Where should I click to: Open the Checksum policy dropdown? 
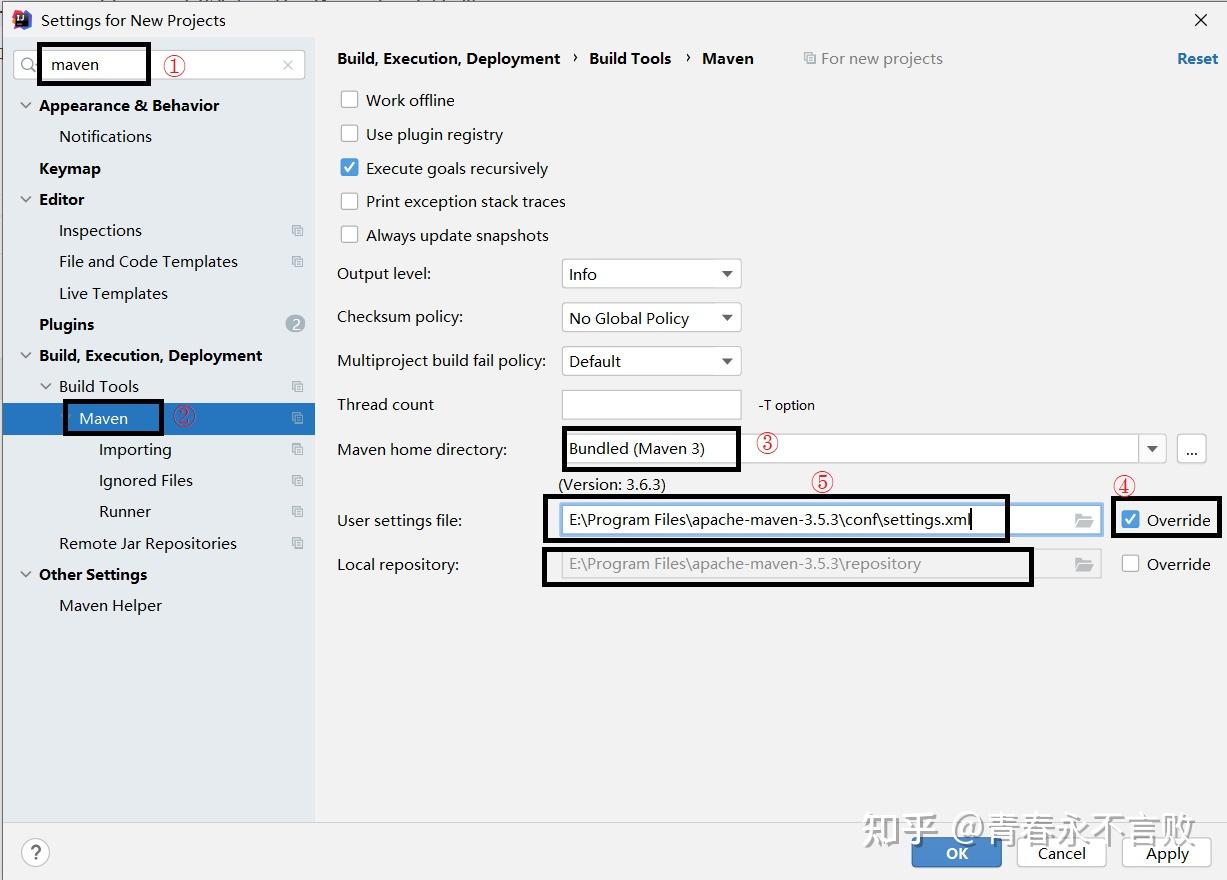pos(651,318)
